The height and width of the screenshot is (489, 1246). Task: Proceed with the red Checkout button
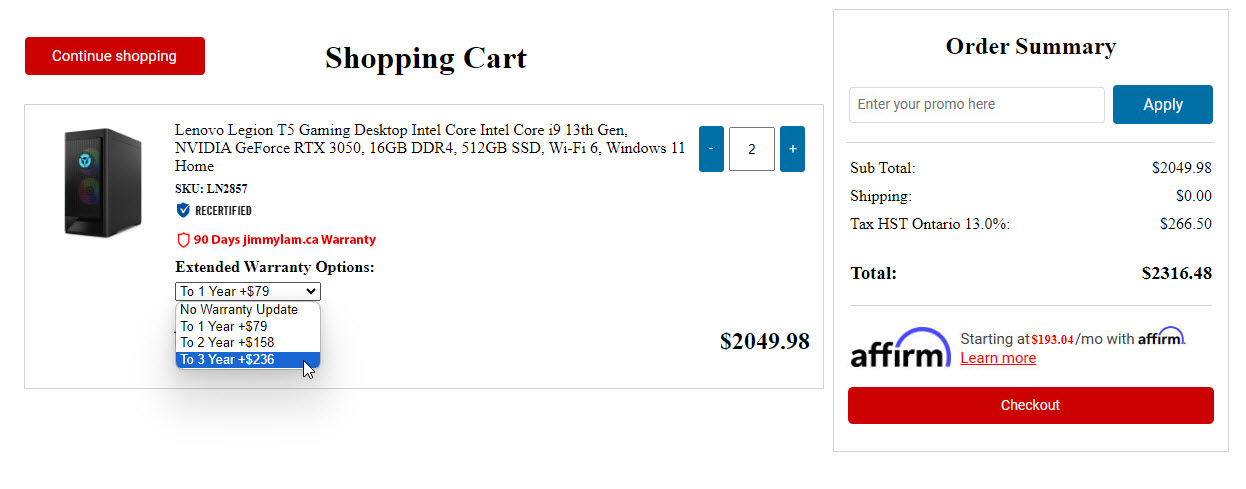click(x=1030, y=405)
